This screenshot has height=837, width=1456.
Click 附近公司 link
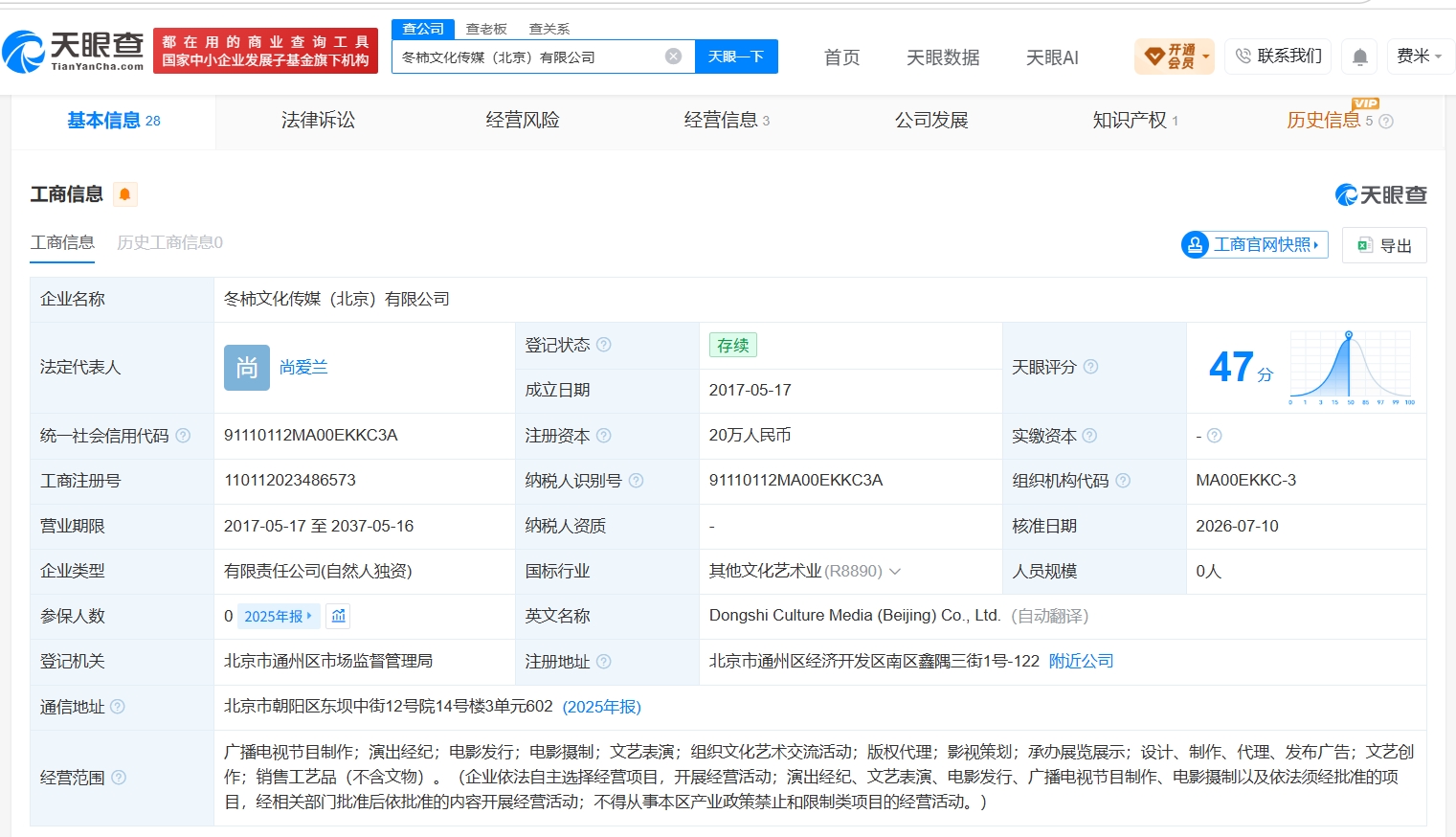coord(1082,662)
